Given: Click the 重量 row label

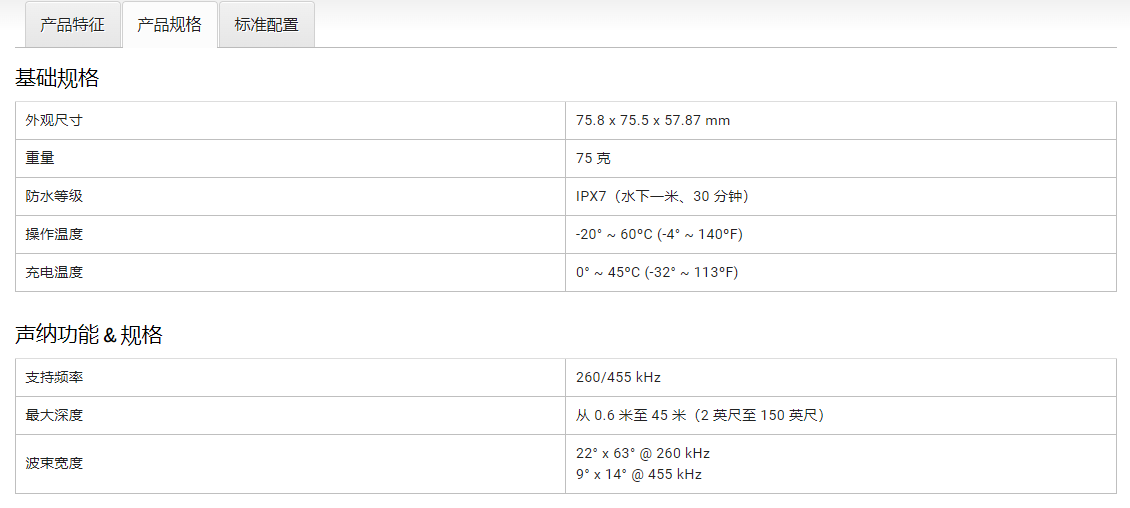Looking at the screenshot, I should [x=40, y=159].
